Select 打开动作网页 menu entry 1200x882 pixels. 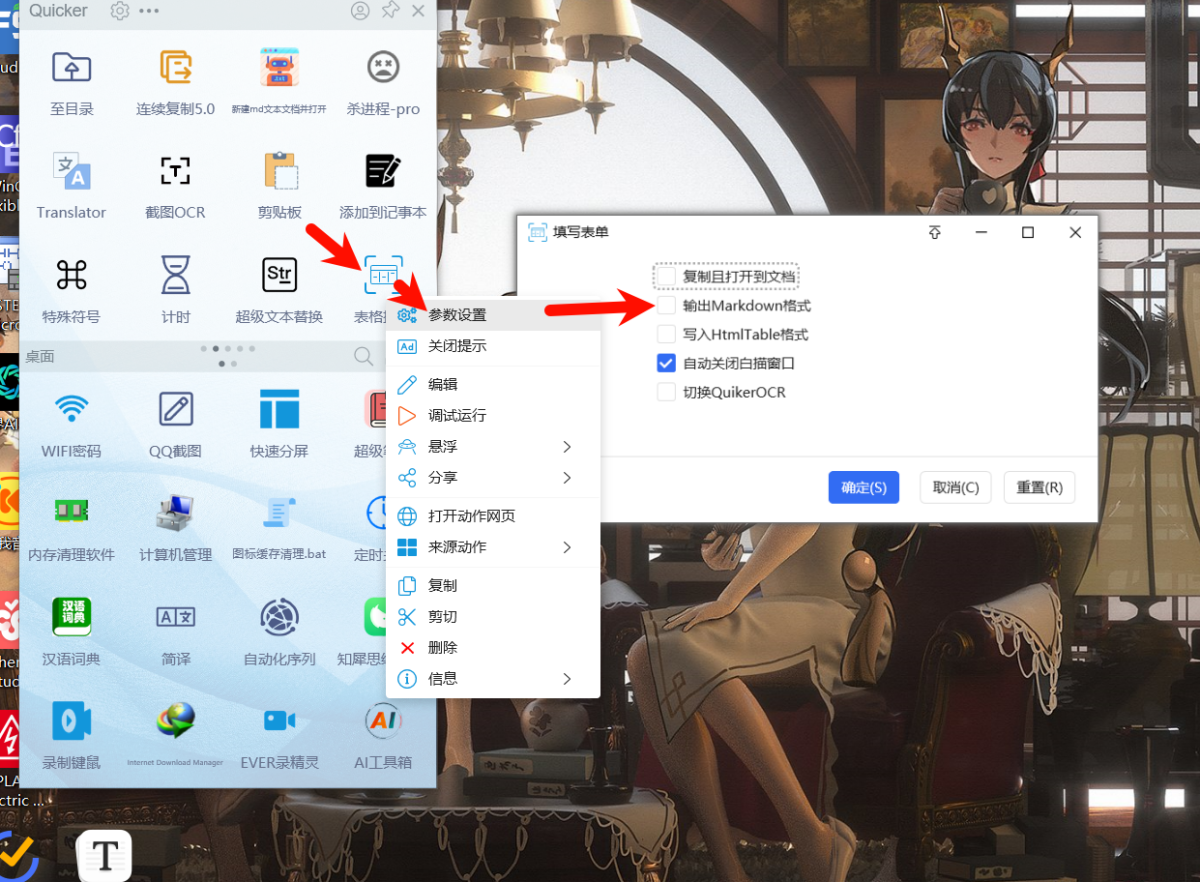coord(493,516)
